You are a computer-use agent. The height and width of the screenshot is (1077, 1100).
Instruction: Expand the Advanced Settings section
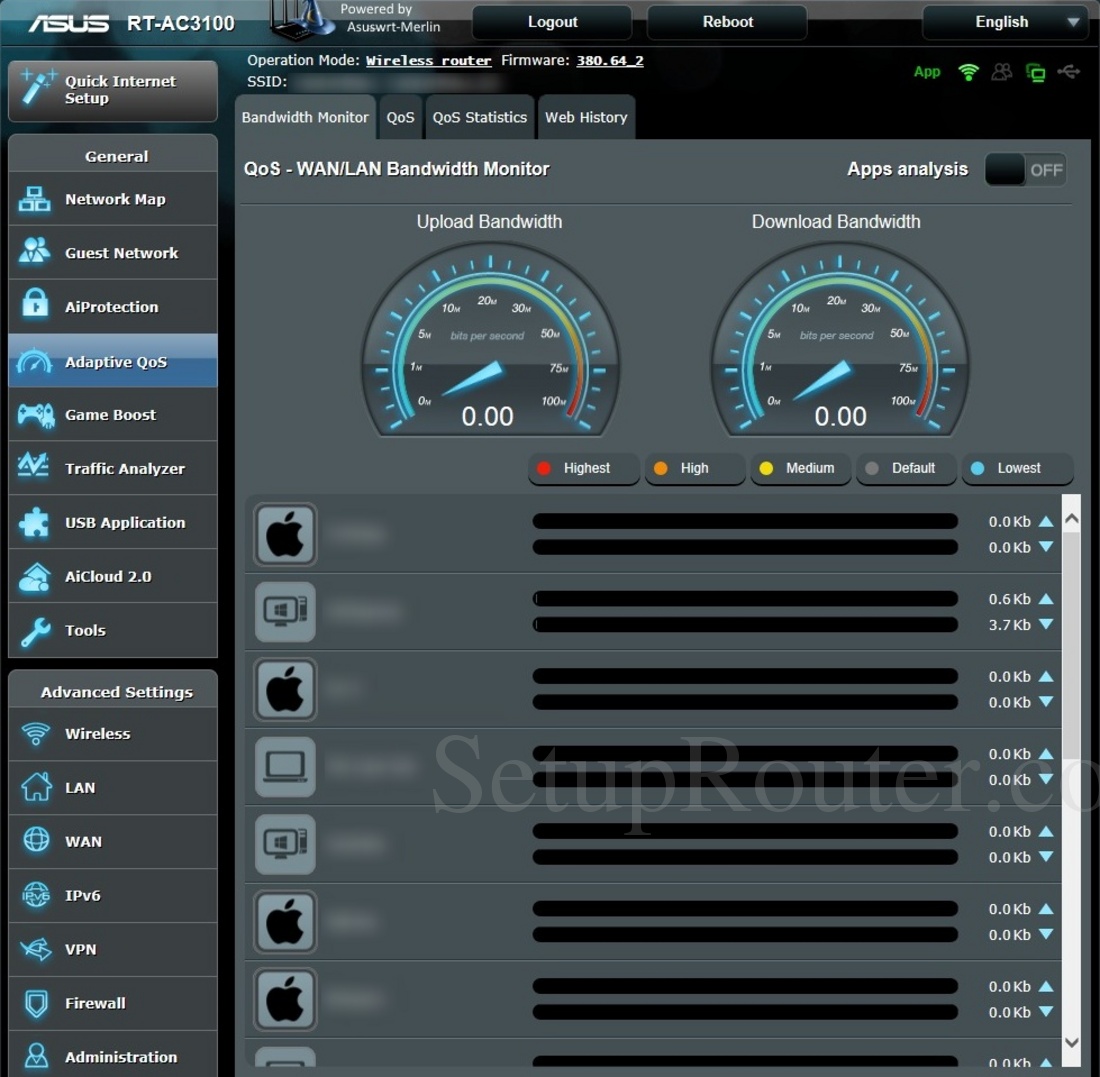click(x=116, y=691)
